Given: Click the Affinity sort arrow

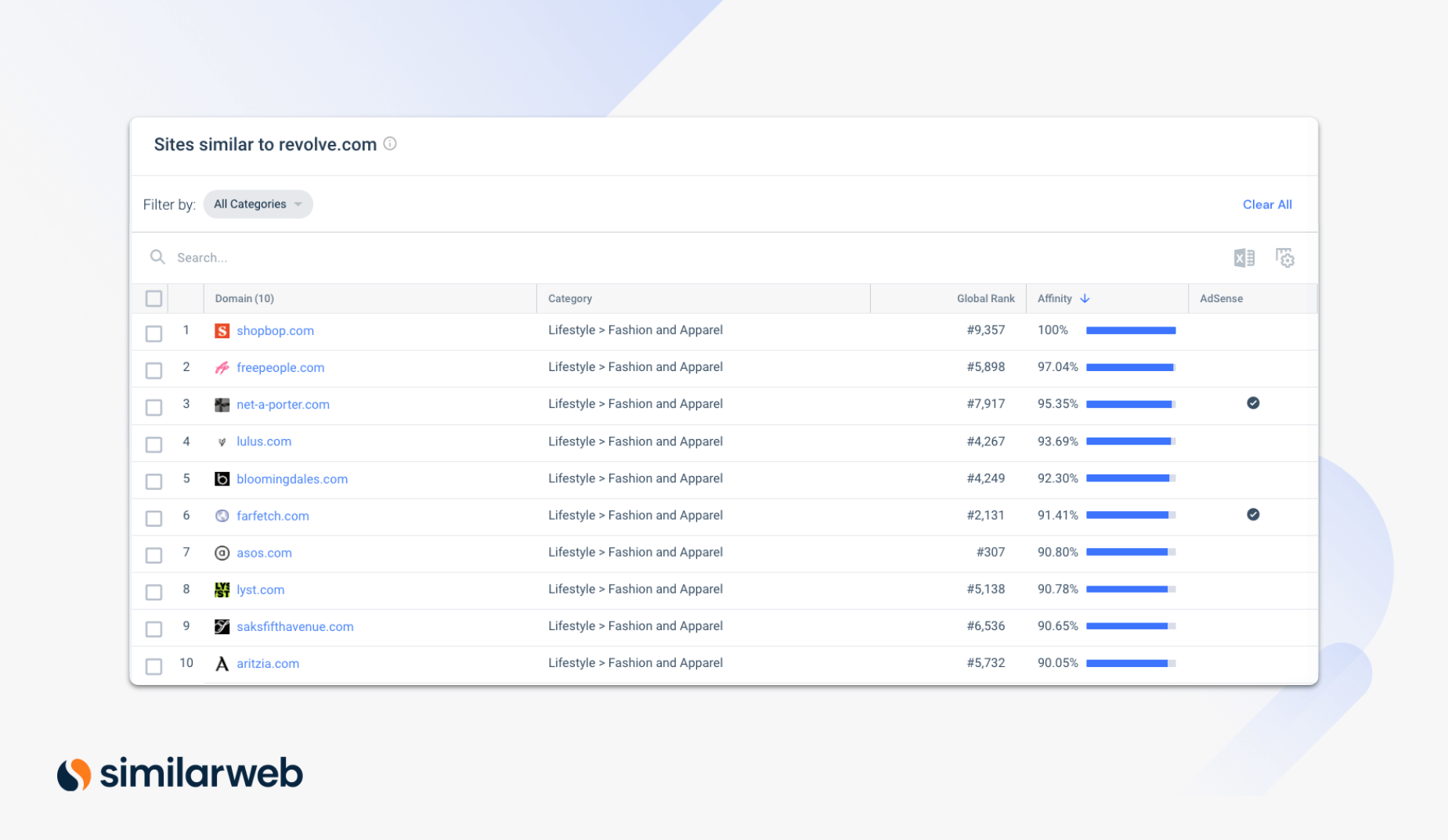Looking at the screenshot, I should coord(1085,298).
